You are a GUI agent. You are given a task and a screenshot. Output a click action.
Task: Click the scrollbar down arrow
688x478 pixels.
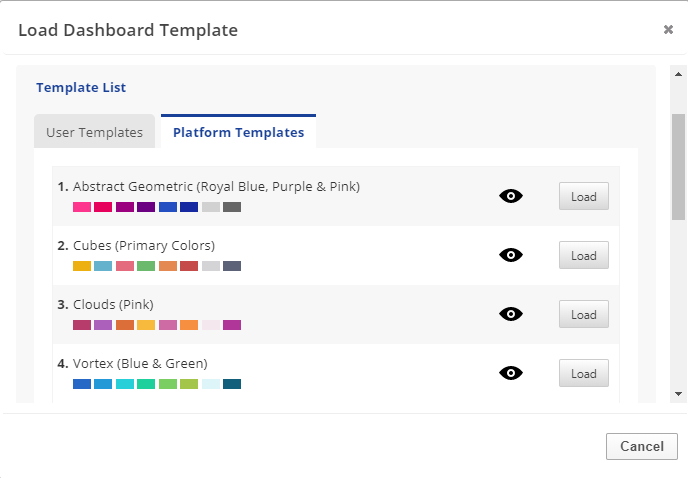679,394
